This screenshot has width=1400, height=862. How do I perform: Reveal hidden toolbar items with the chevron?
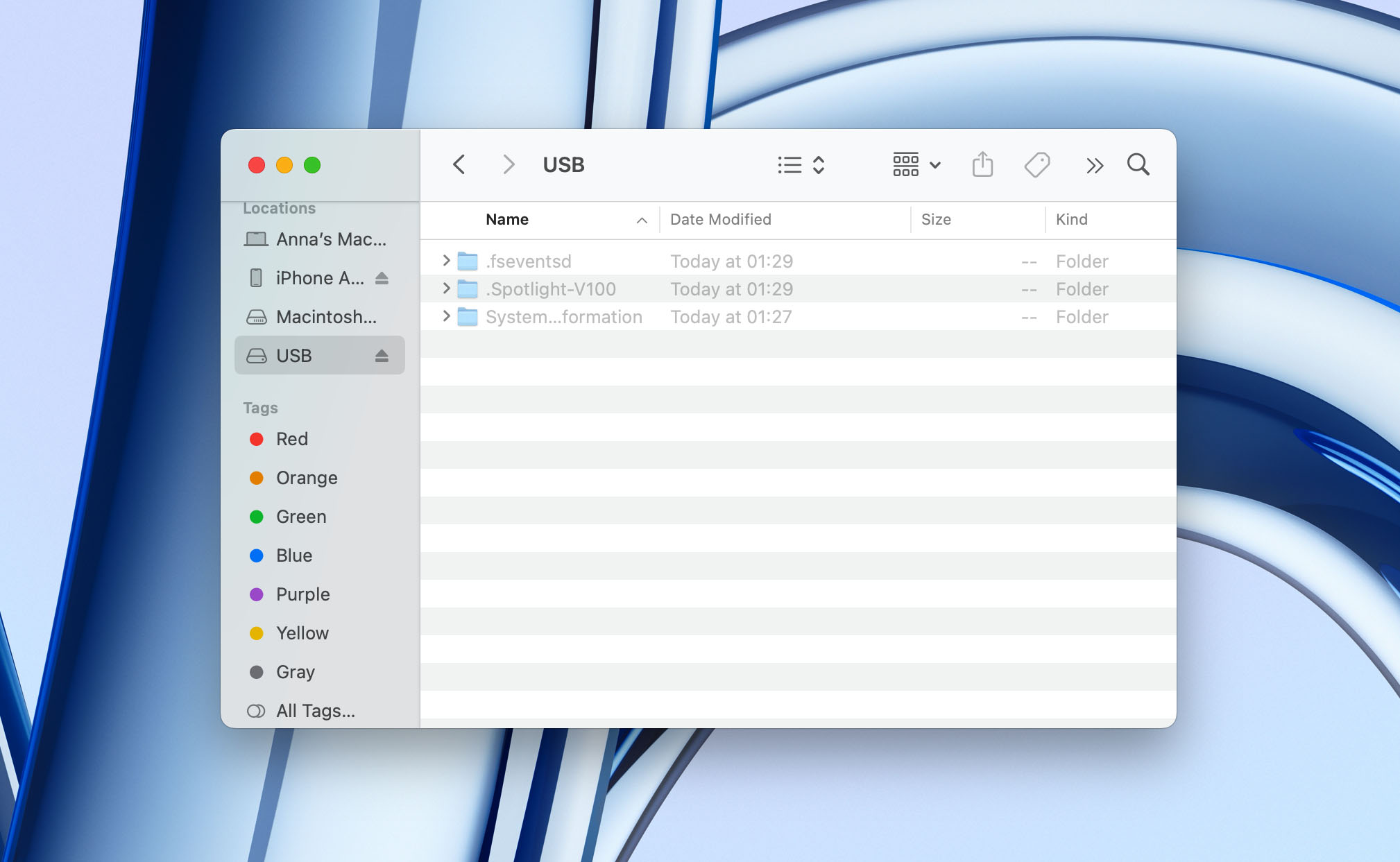[1094, 164]
